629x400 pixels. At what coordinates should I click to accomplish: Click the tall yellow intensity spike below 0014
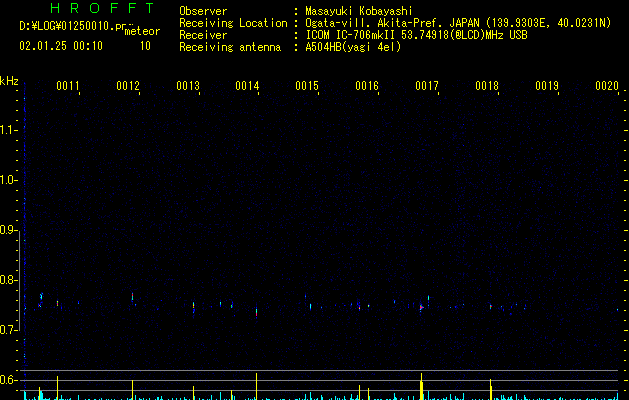coord(257,386)
